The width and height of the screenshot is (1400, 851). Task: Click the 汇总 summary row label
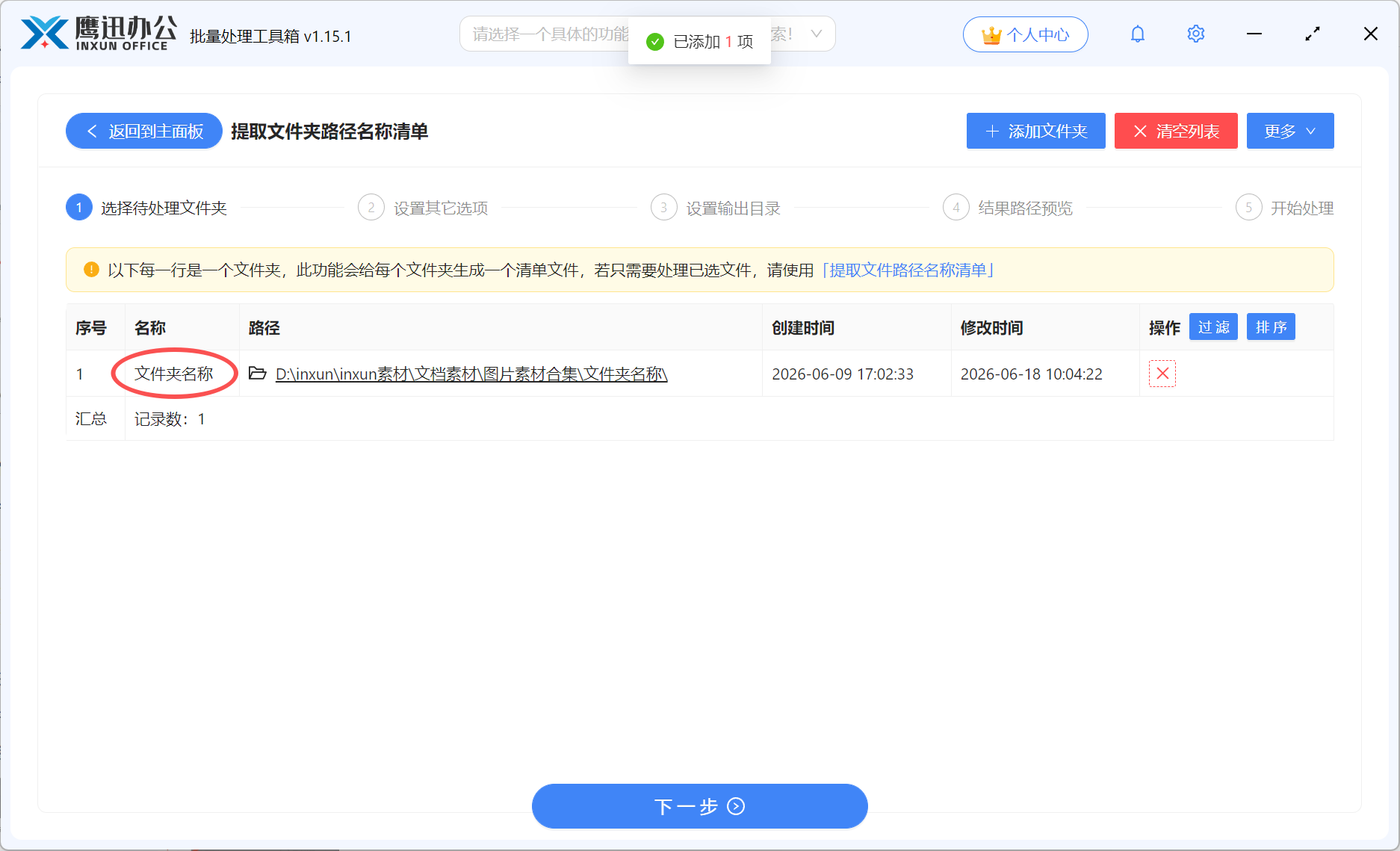point(90,418)
